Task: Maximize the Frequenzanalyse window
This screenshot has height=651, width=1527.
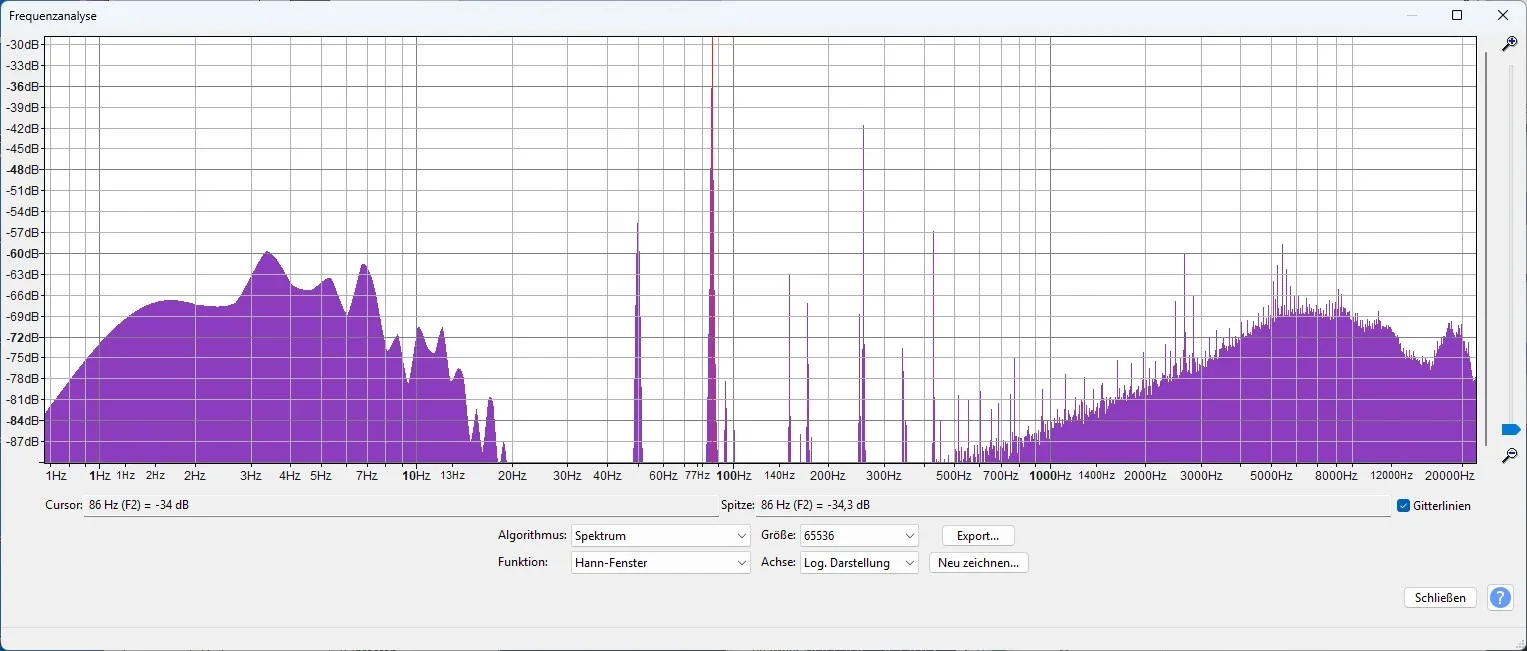Action: (x=1457, y=15)
